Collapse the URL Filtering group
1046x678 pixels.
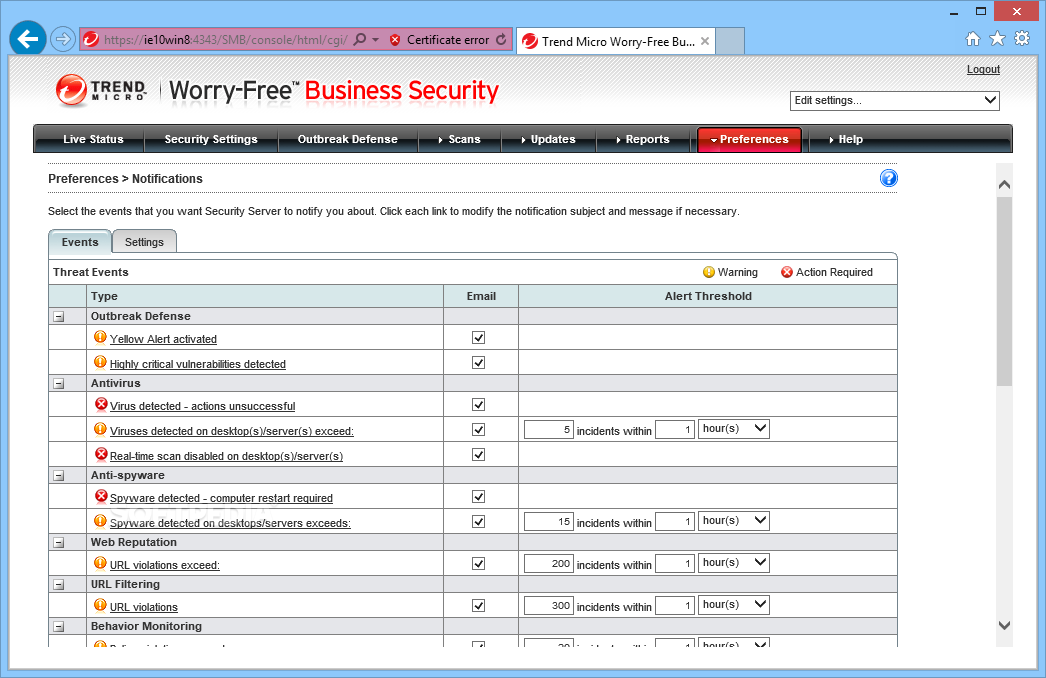pos(59,585)
